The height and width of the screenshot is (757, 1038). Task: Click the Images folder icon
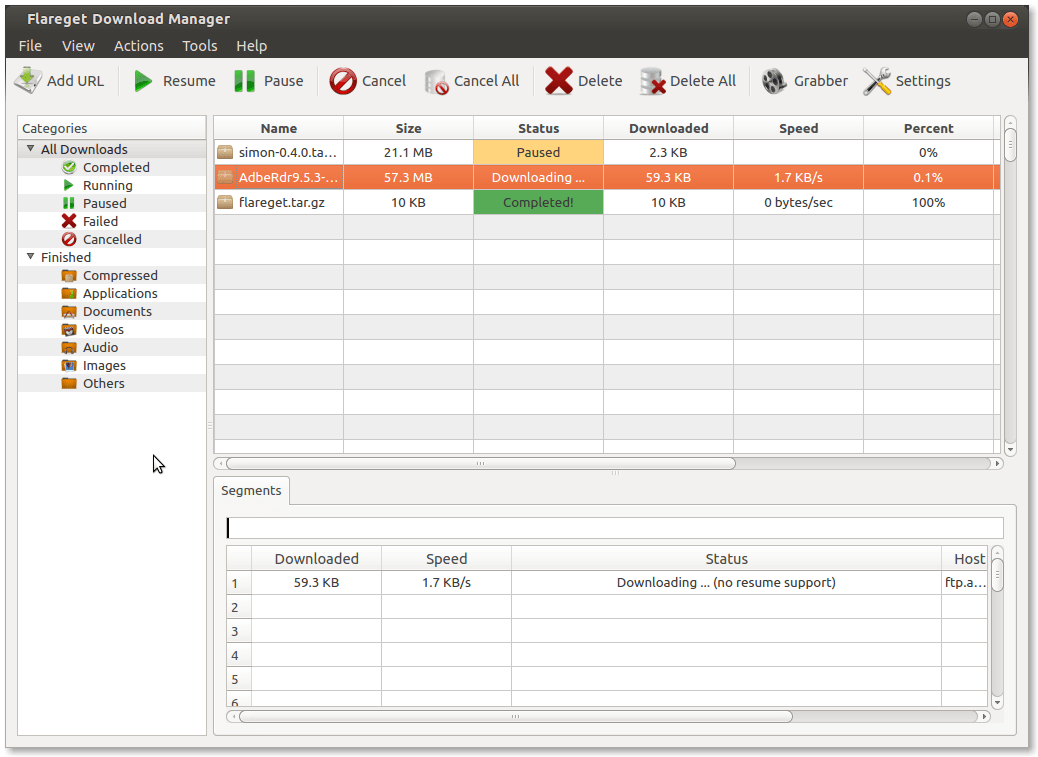[x=69, y=365]
